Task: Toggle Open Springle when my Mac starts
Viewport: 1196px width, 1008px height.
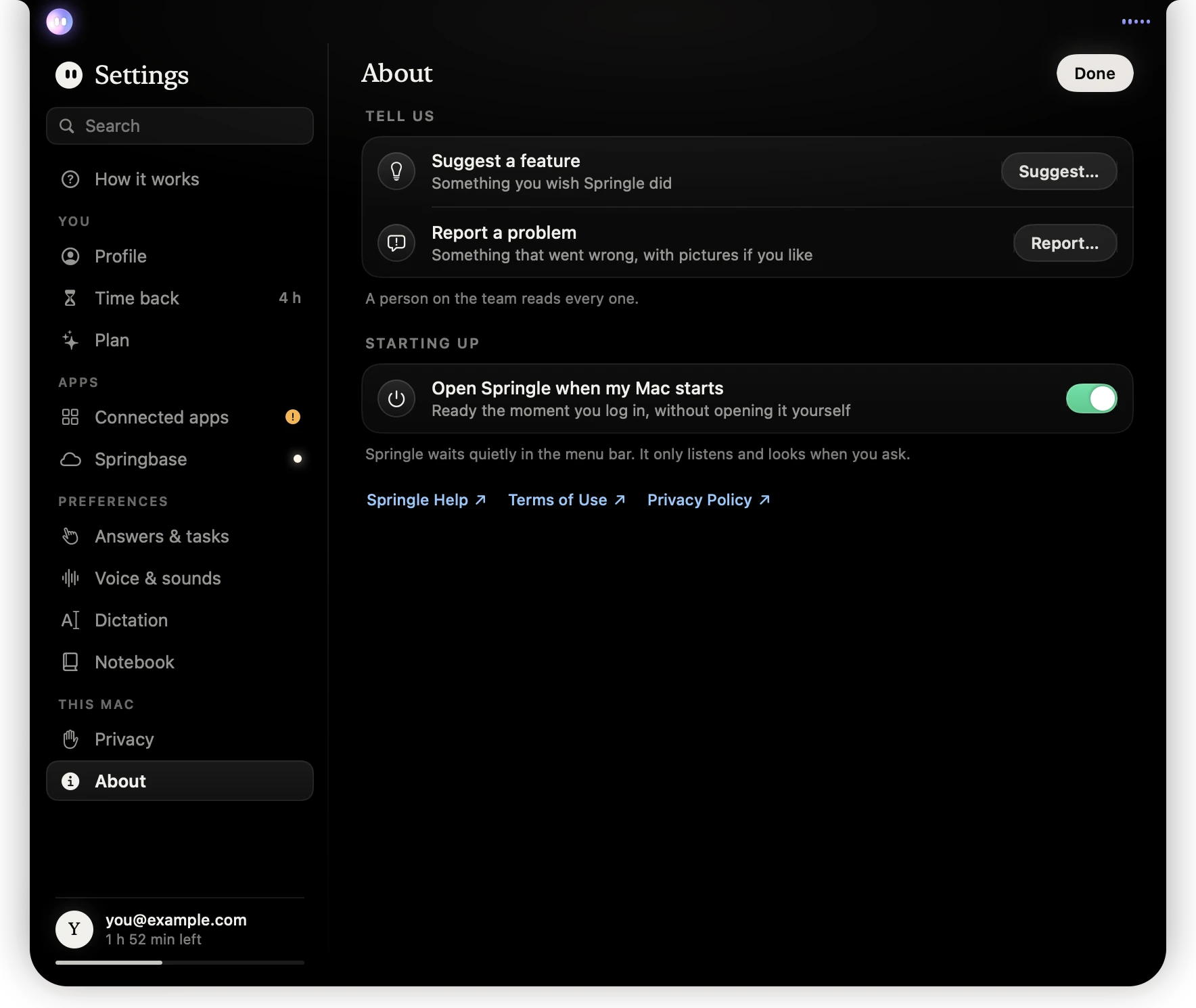Action: click(1091, 398)
